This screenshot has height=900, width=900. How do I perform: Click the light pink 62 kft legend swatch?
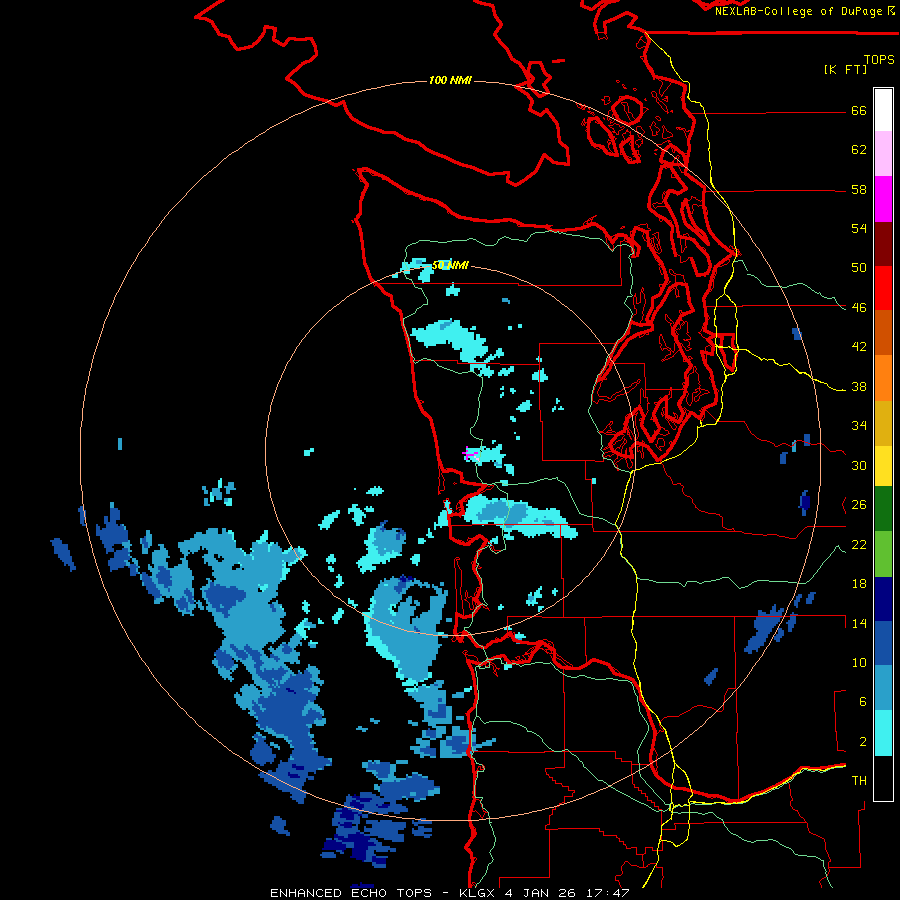pos(883,154)
